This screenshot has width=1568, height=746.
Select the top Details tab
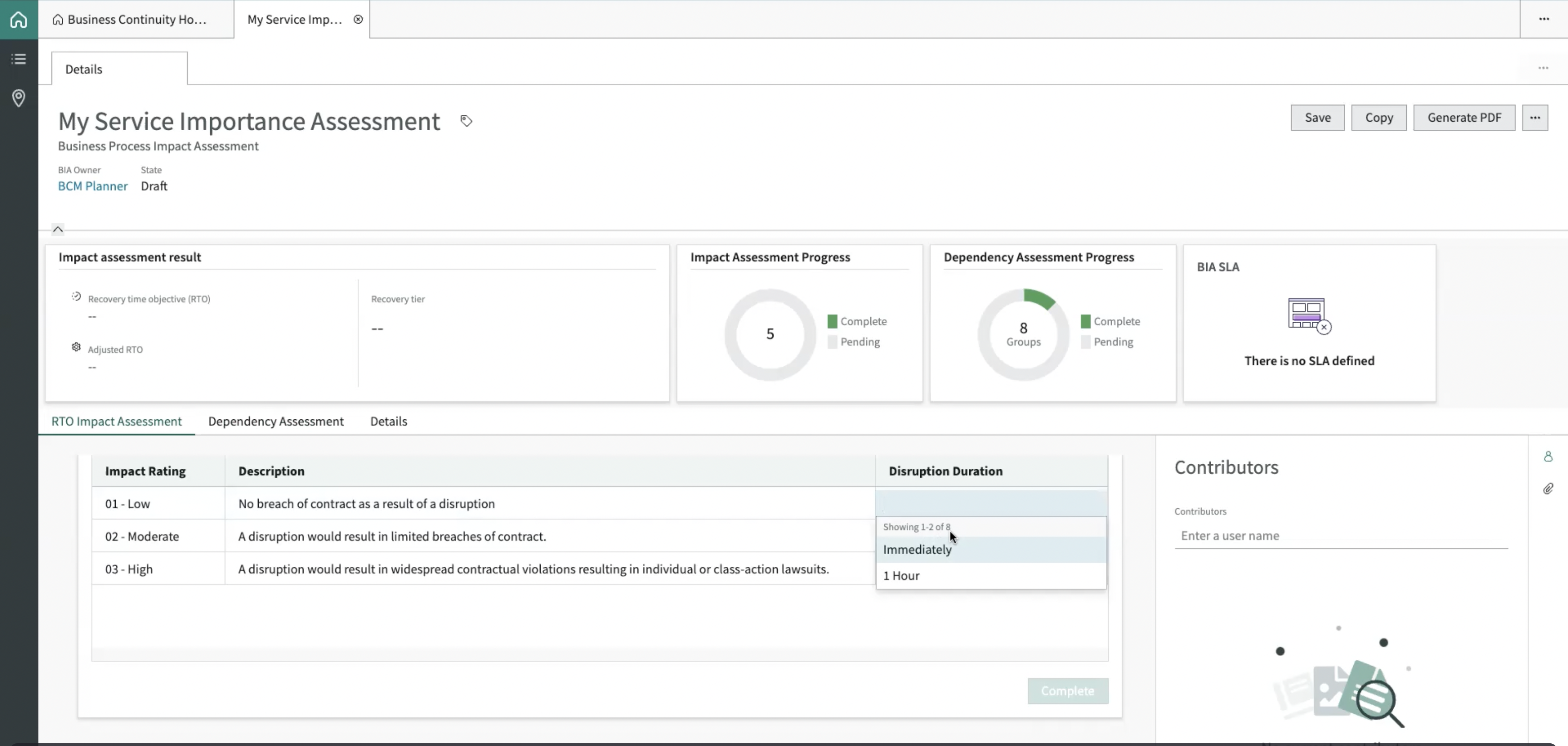point(119,69)
